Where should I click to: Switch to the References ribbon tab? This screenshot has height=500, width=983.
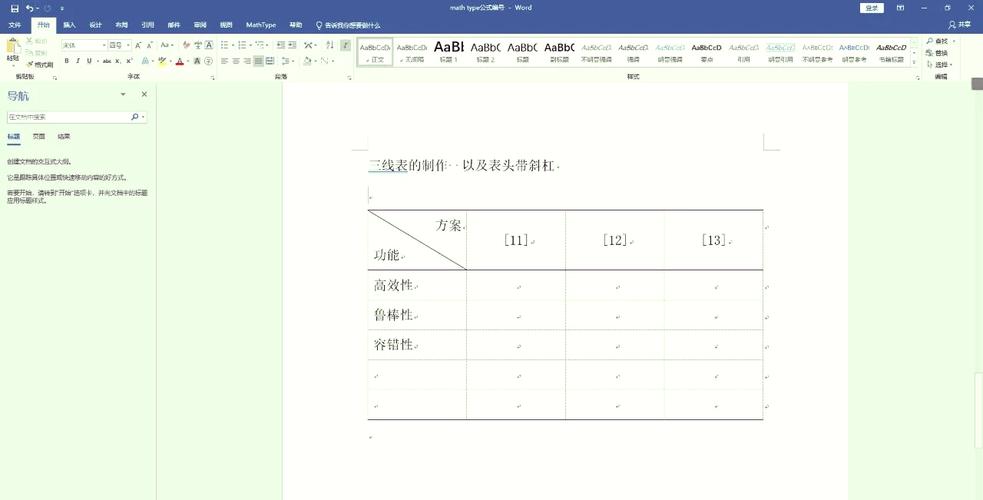coord(147,25)
